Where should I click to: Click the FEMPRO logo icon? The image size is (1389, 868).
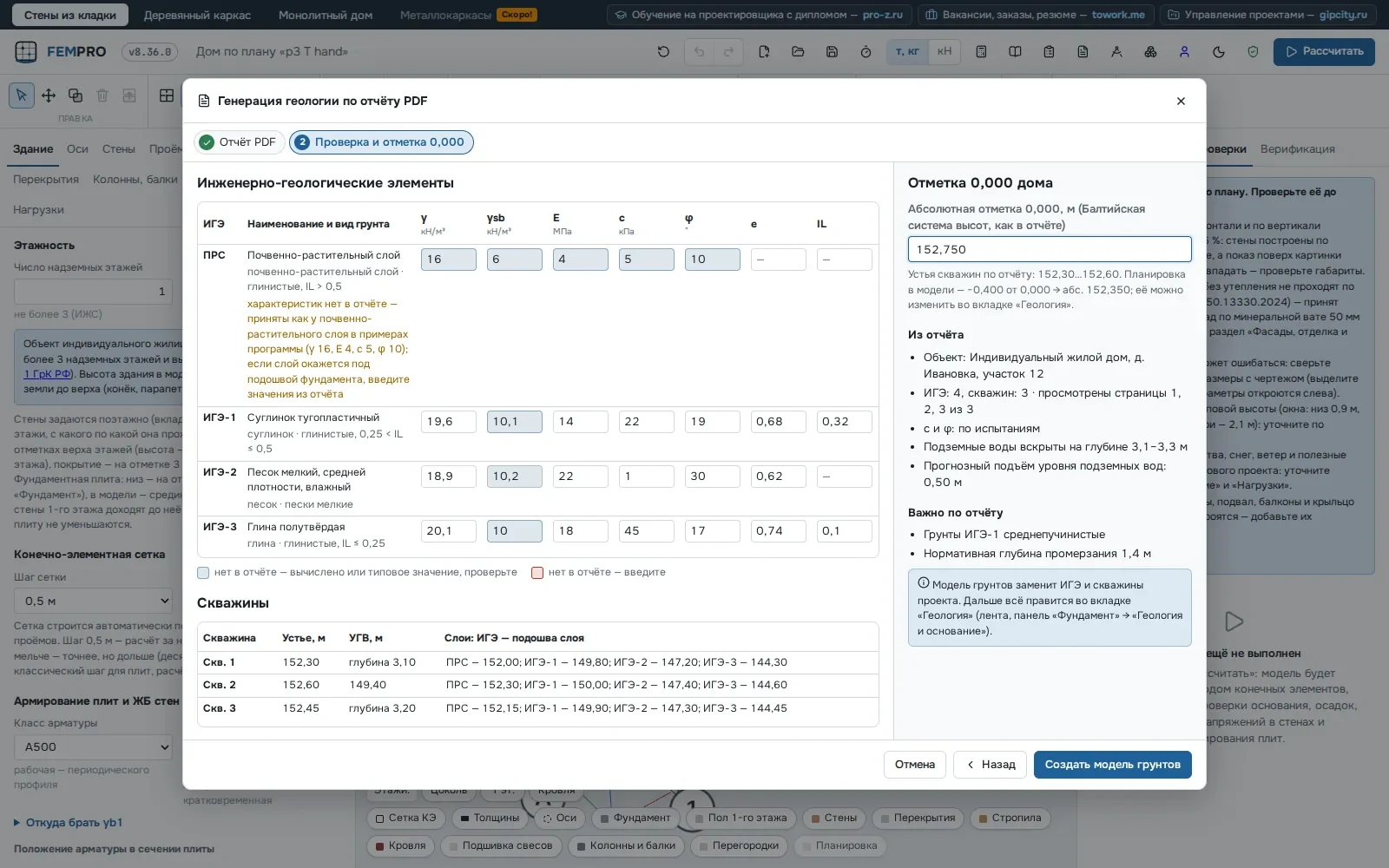click(x=26, y=52)
